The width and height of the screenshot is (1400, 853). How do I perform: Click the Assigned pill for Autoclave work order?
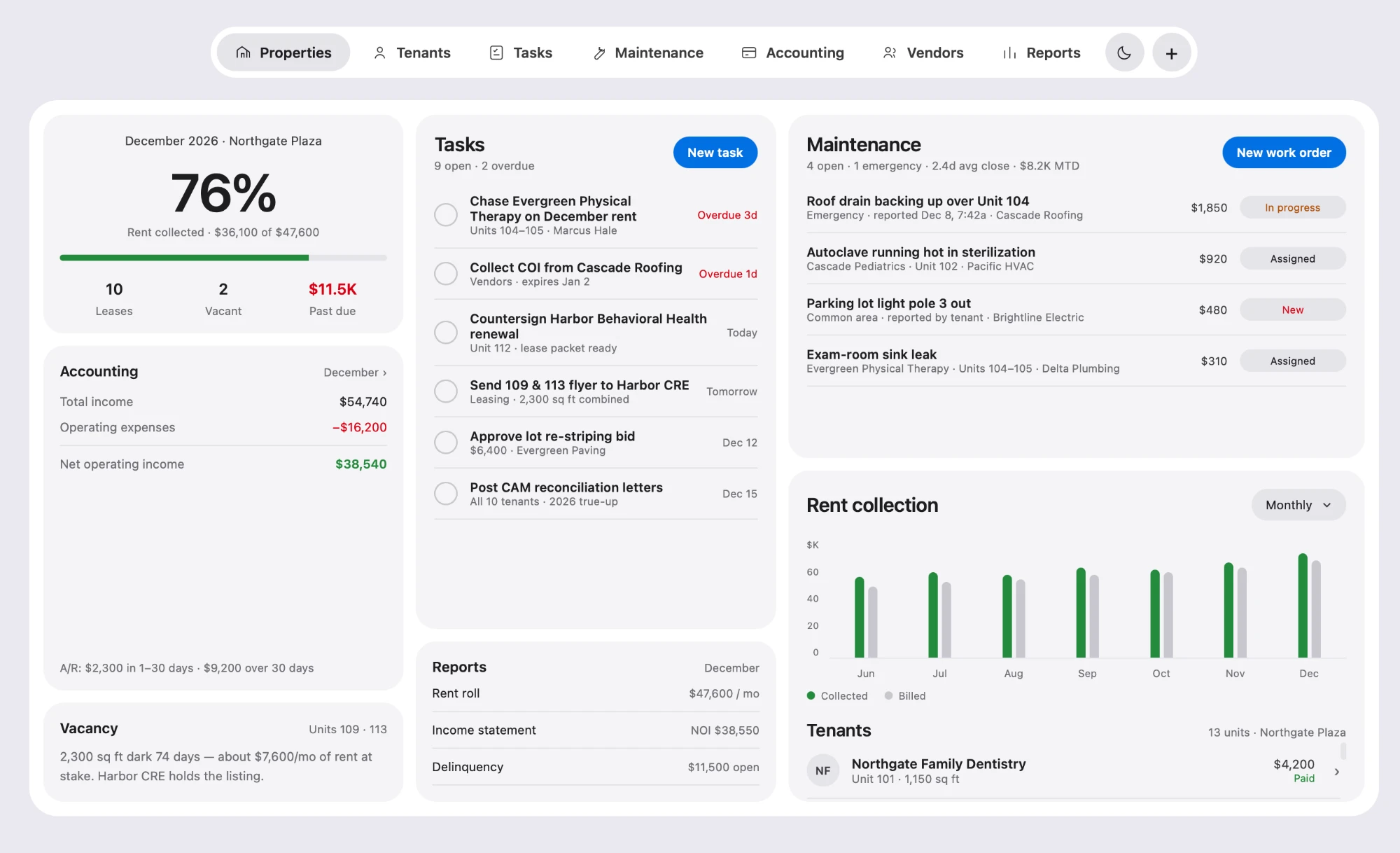coord(1292,258)
